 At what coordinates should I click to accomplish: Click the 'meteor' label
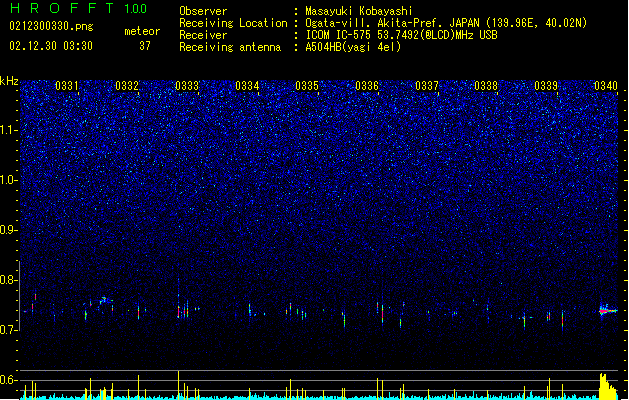click(142, 31)
